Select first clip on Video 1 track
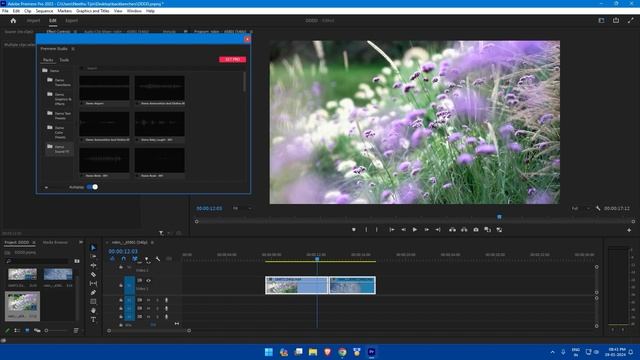 point(297,285)
